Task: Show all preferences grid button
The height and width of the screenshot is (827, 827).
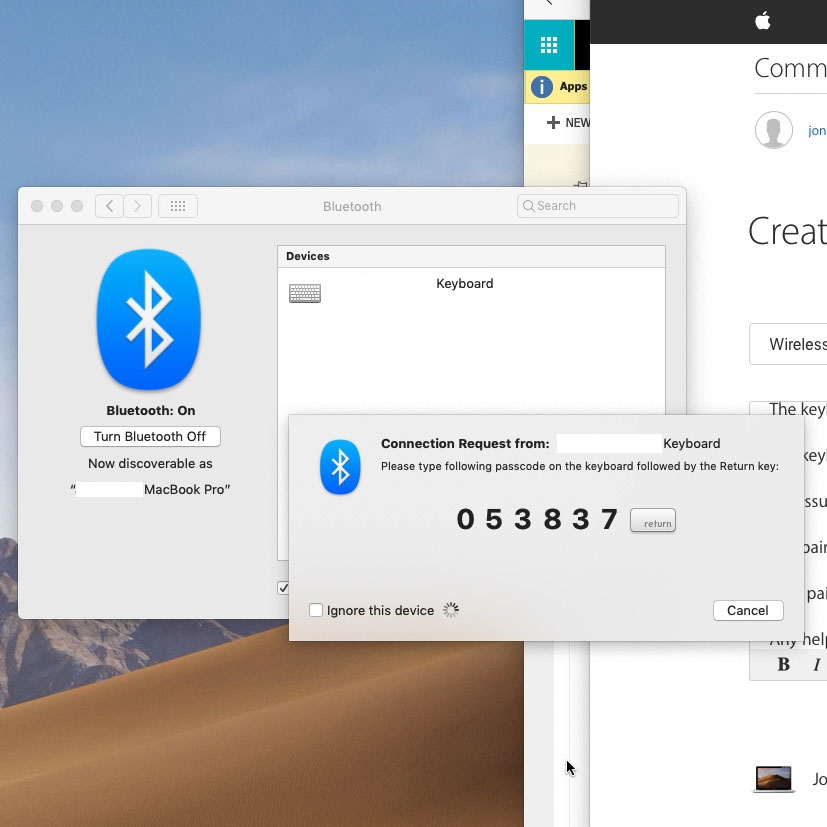Action: [x=178, y=206]
